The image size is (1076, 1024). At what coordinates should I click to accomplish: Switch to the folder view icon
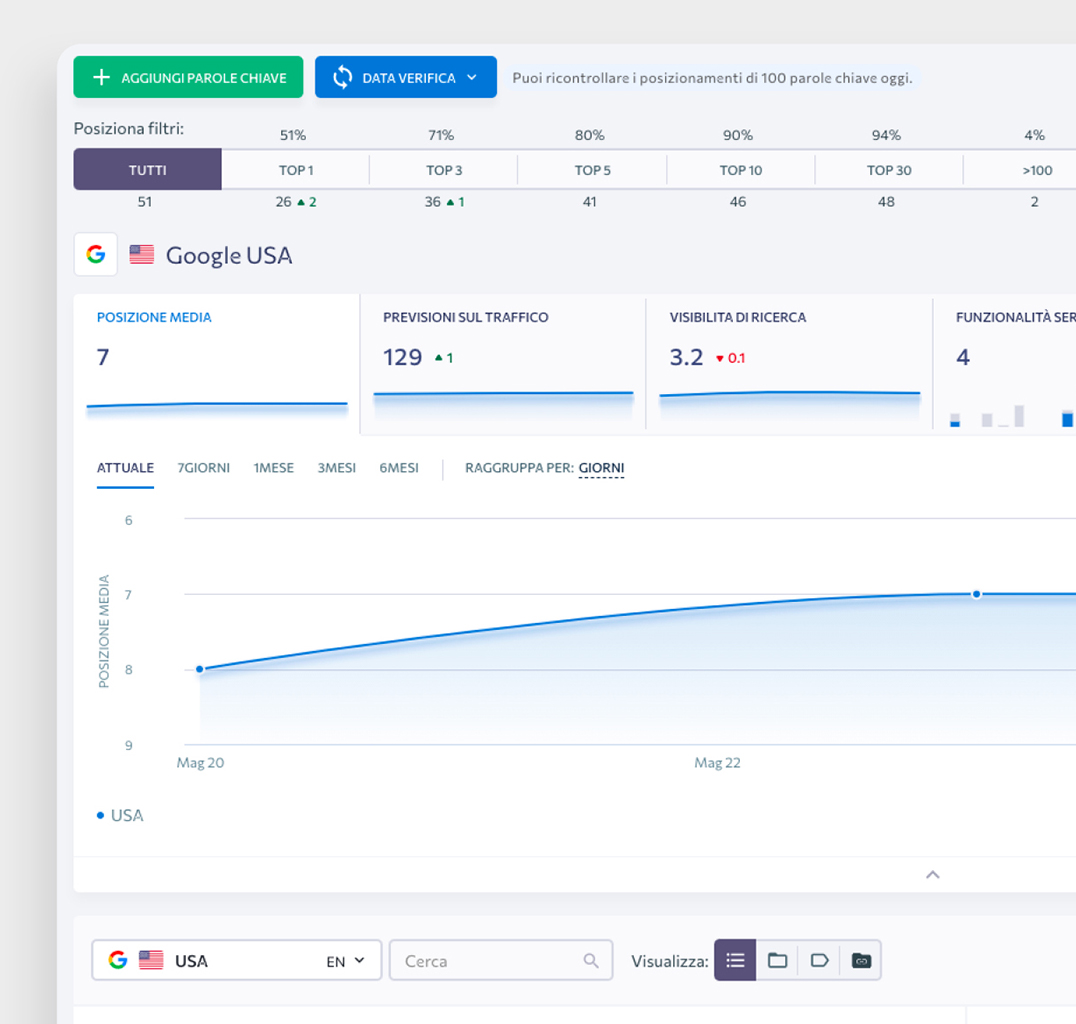[x=777, y=961]
